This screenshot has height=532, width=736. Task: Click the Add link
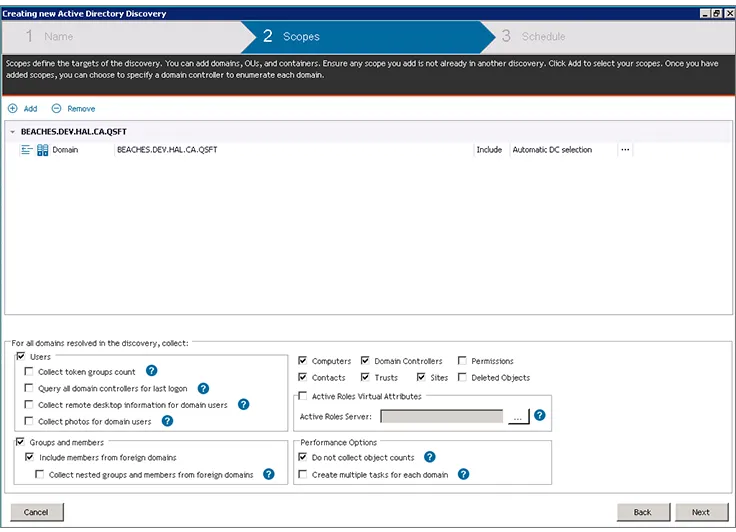click(31, 109)
